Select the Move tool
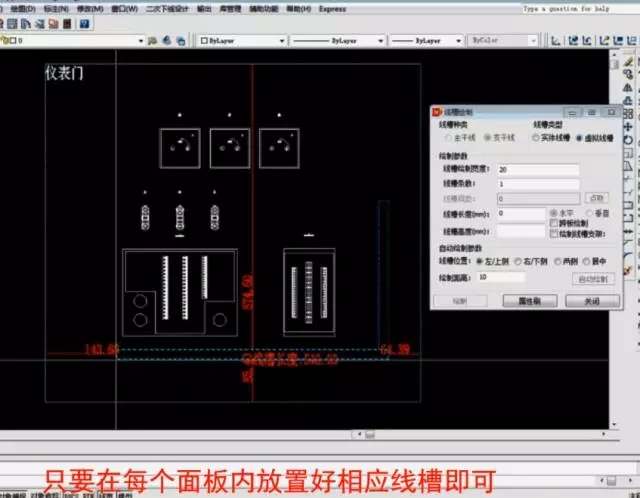The image size is (640, 498). pos(628,127)
